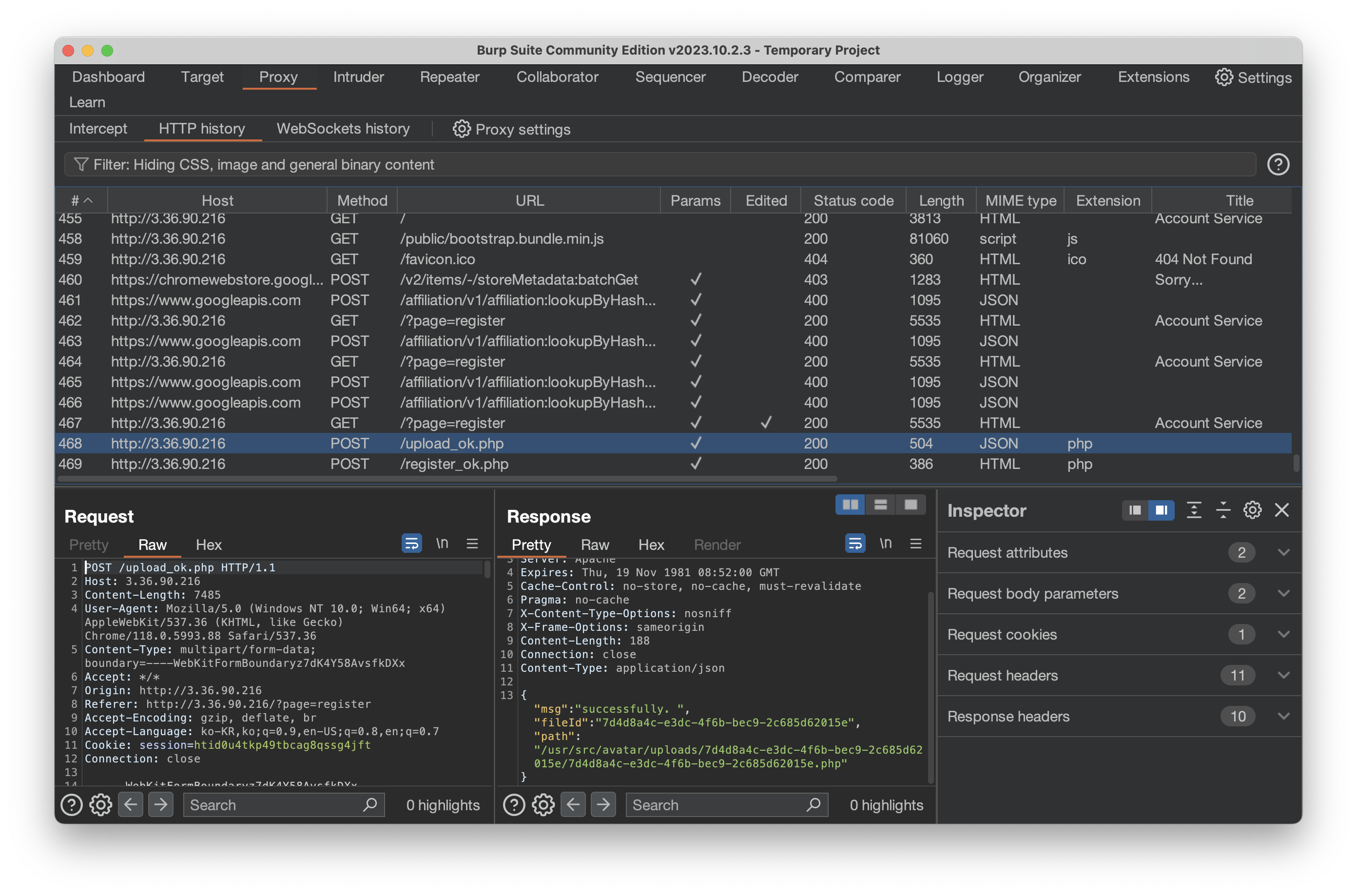Toggle response non-printable chars \n button
Screen dimensions: 1357x896
886,544
